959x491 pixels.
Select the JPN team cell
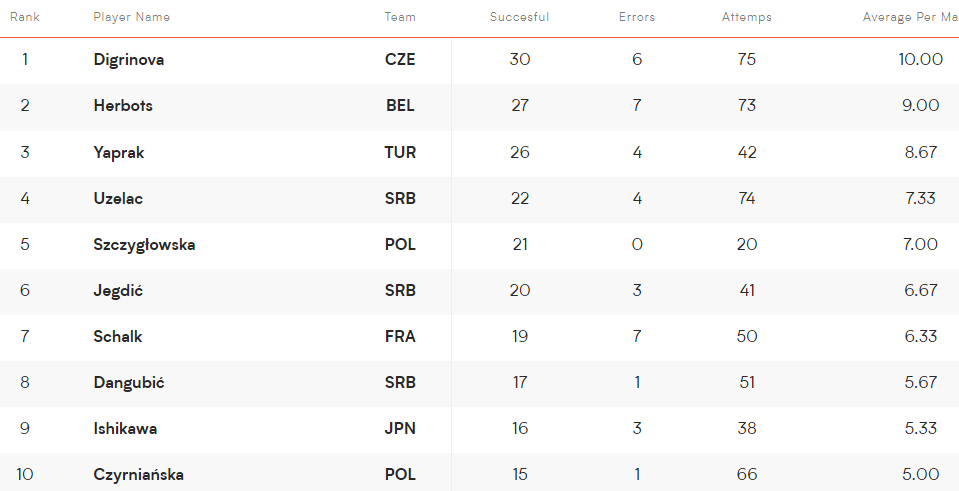click(400, 429)
